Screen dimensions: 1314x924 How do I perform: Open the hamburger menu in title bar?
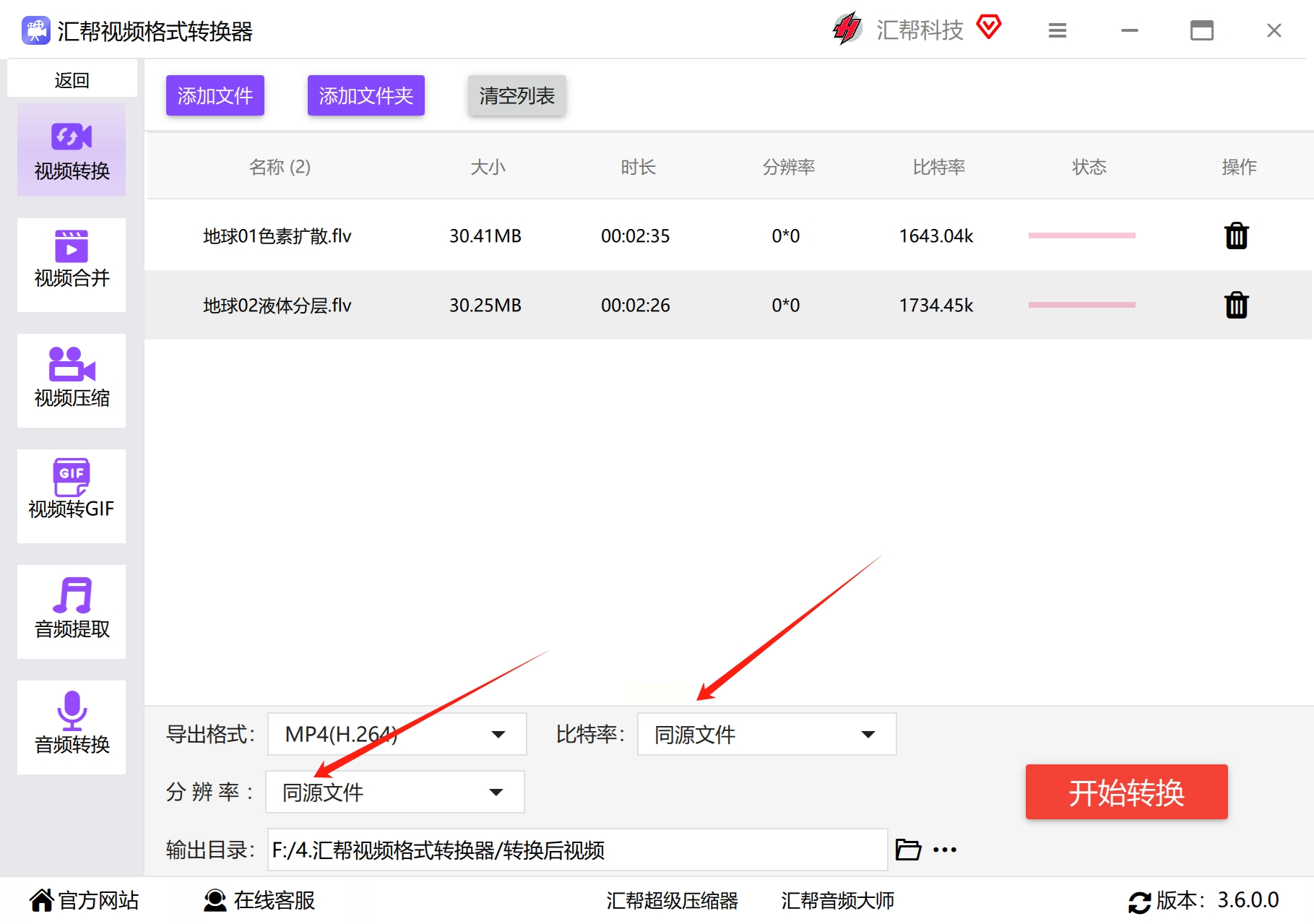1057,30
